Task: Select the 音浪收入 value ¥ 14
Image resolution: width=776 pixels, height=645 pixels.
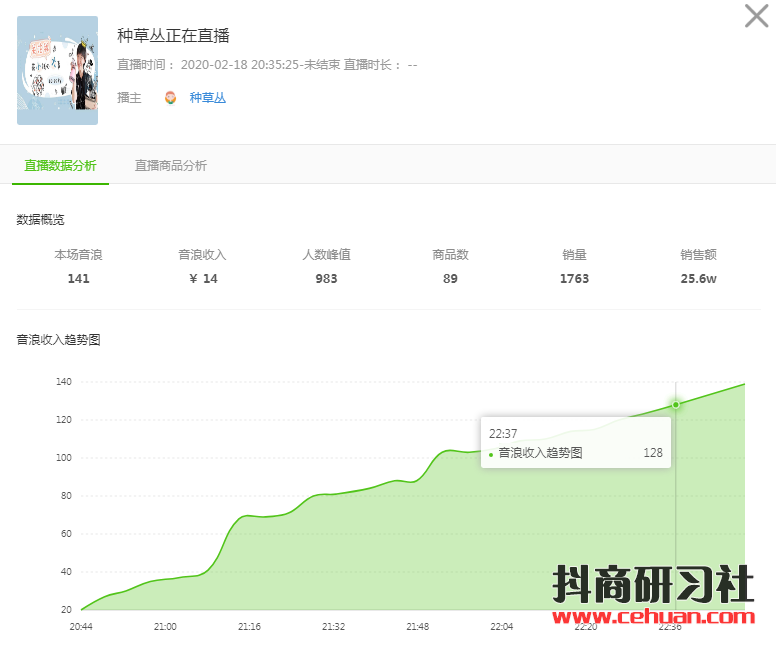Action: (203, 279)
